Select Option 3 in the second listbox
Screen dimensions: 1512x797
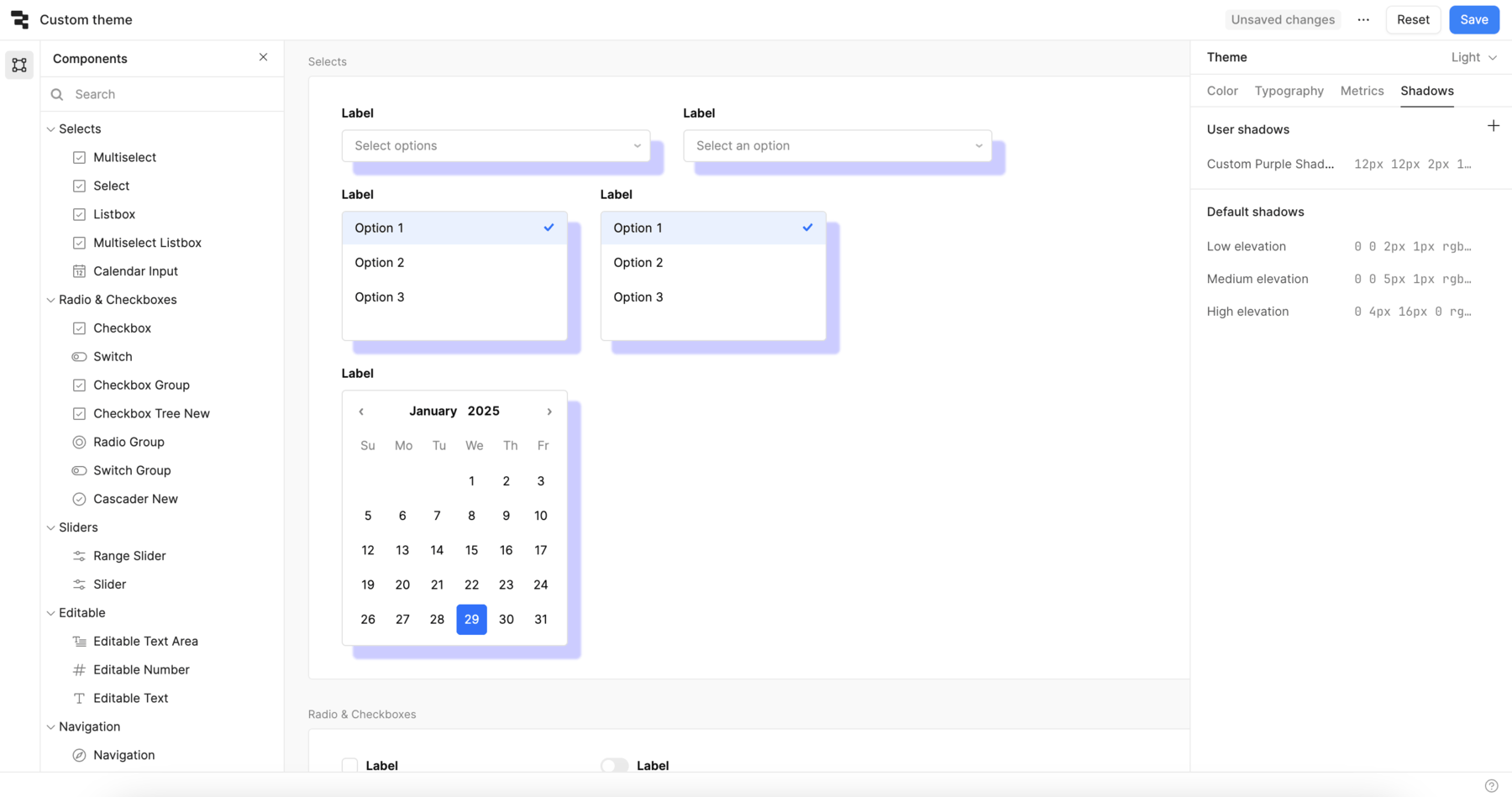coord(713,296)
